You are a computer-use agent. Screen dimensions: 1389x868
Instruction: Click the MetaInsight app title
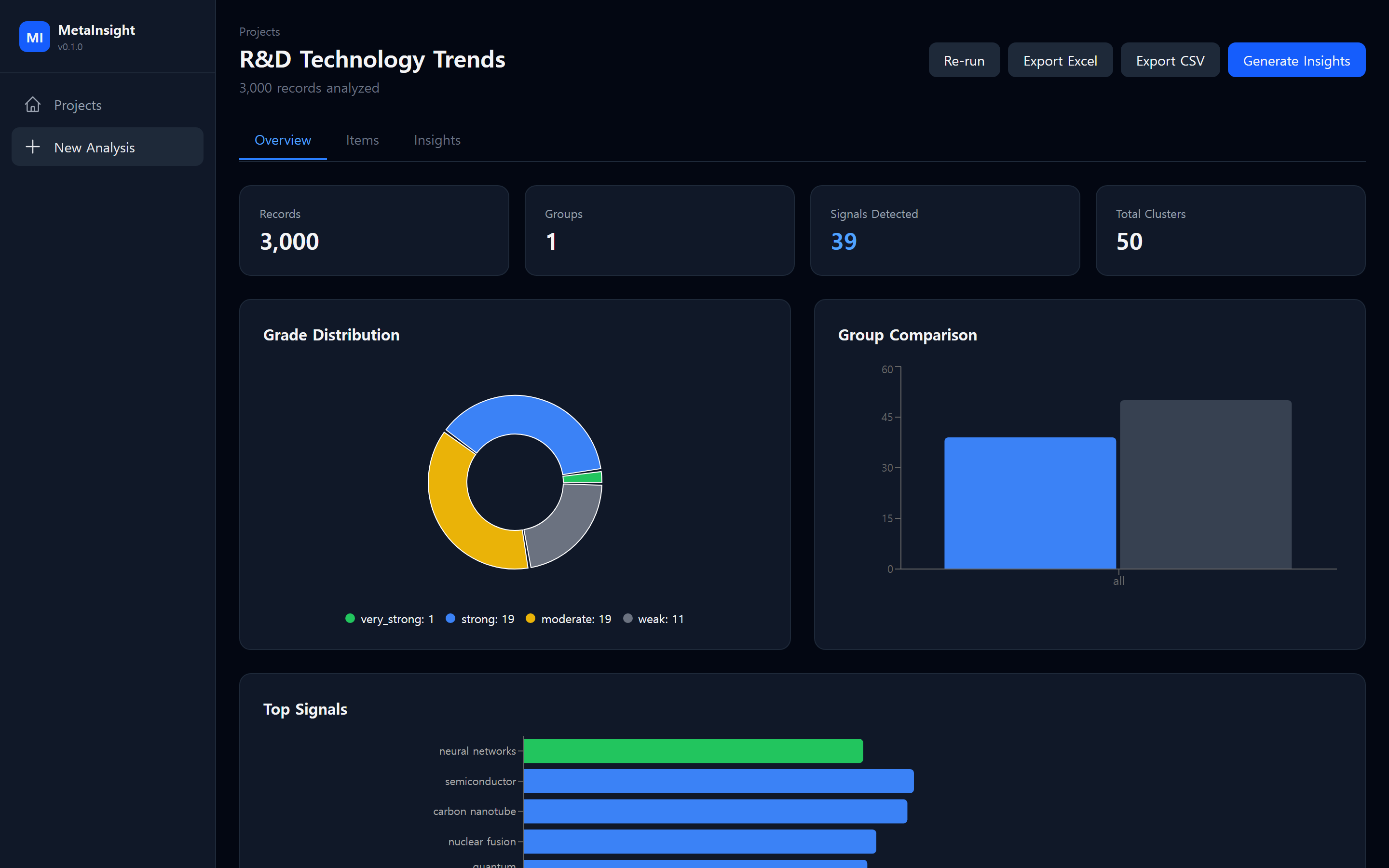coord(96,30)
